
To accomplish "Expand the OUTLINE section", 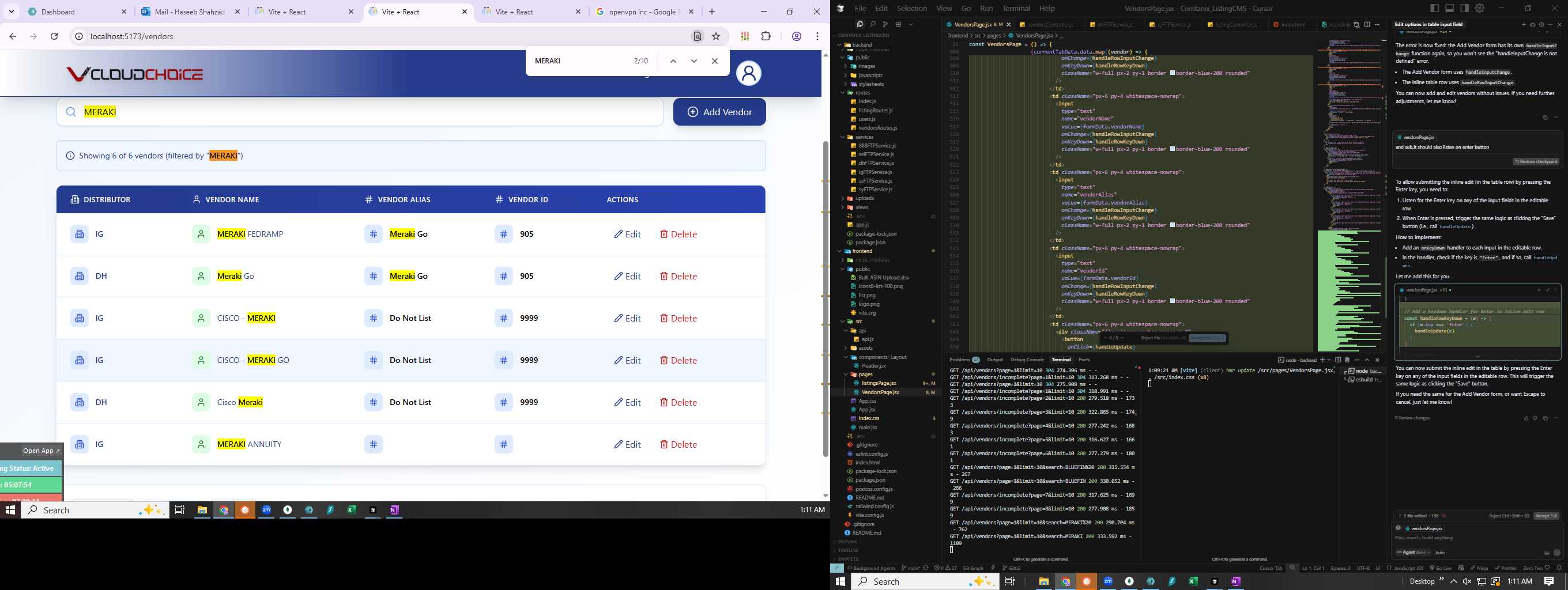I will click(x=847, y=542).
